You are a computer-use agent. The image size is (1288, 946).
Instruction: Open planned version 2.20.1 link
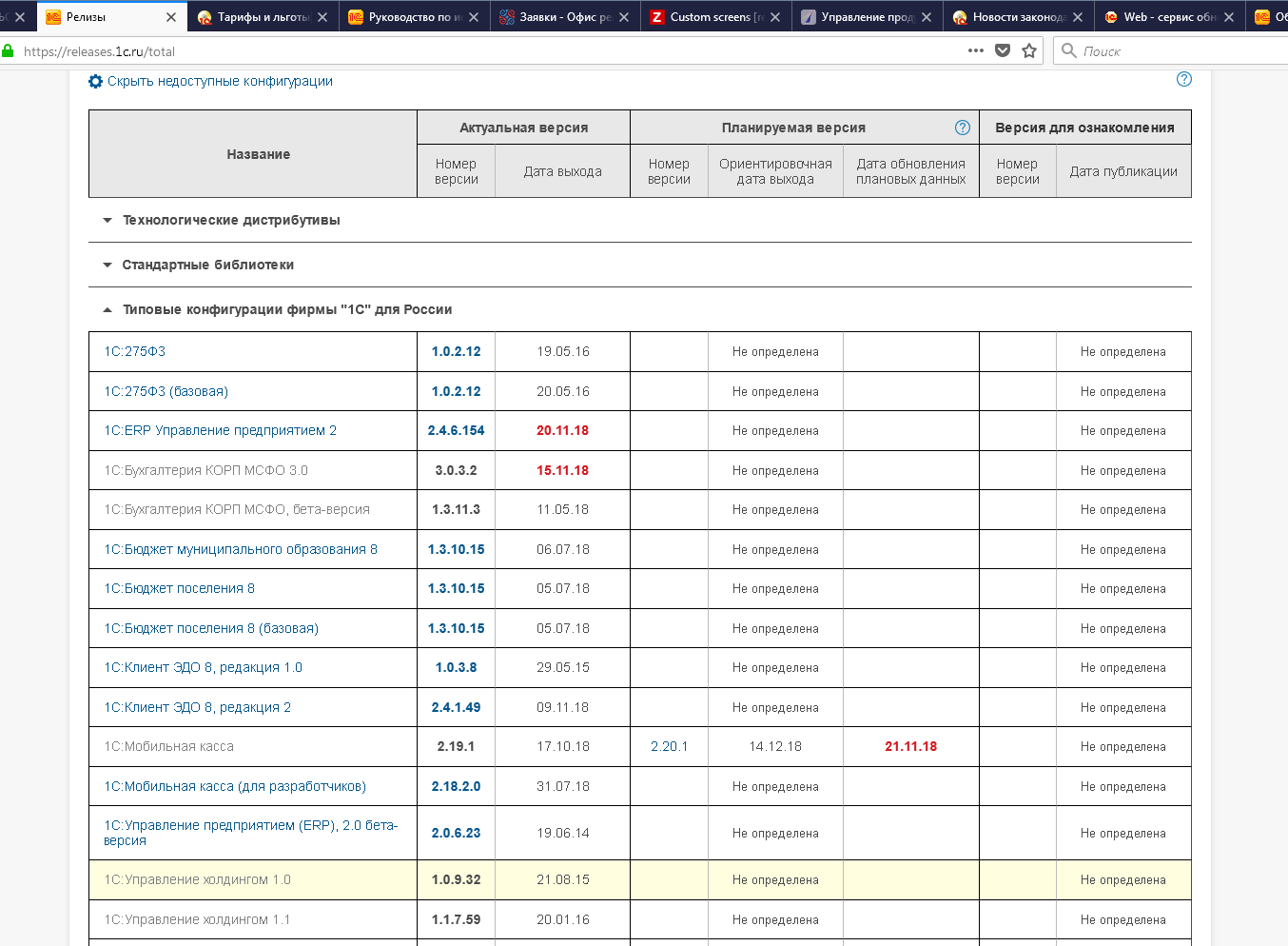point(670,746)
